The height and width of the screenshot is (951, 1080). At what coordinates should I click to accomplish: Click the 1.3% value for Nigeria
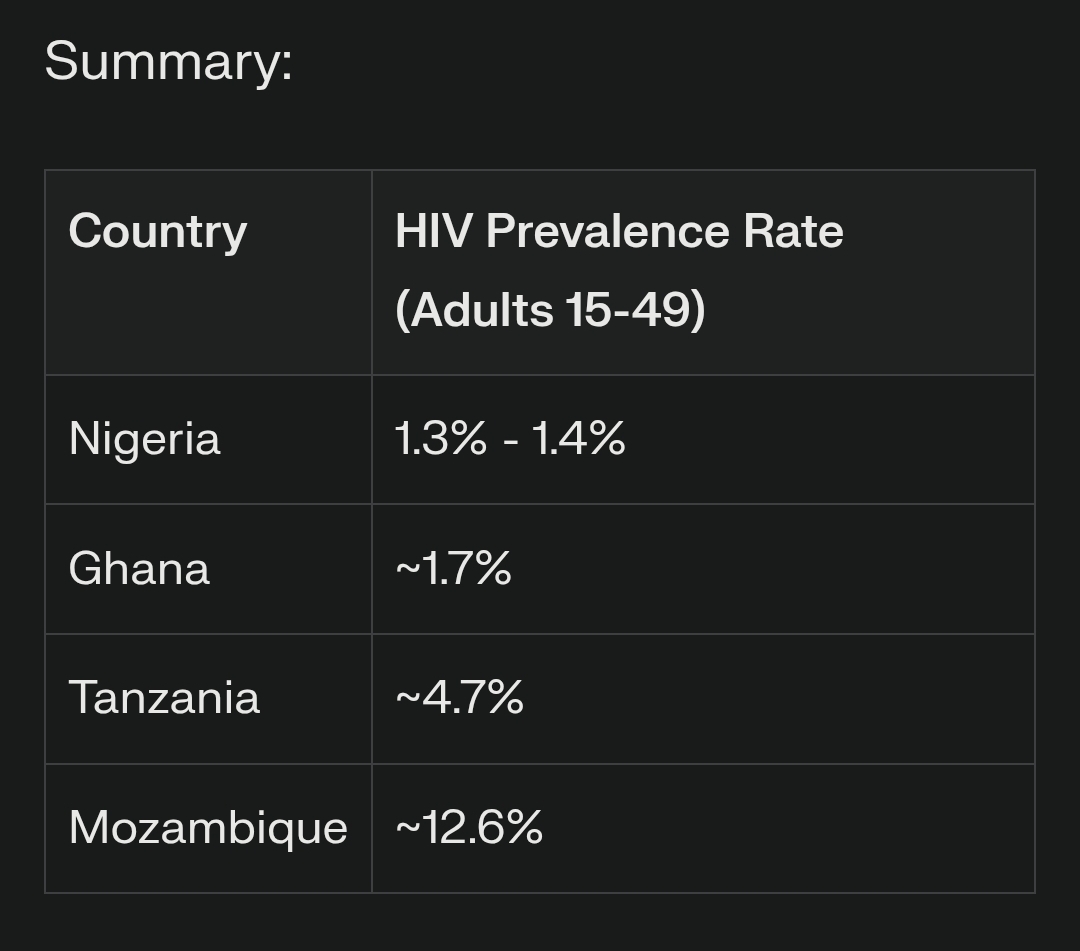(x=441, y=439)
